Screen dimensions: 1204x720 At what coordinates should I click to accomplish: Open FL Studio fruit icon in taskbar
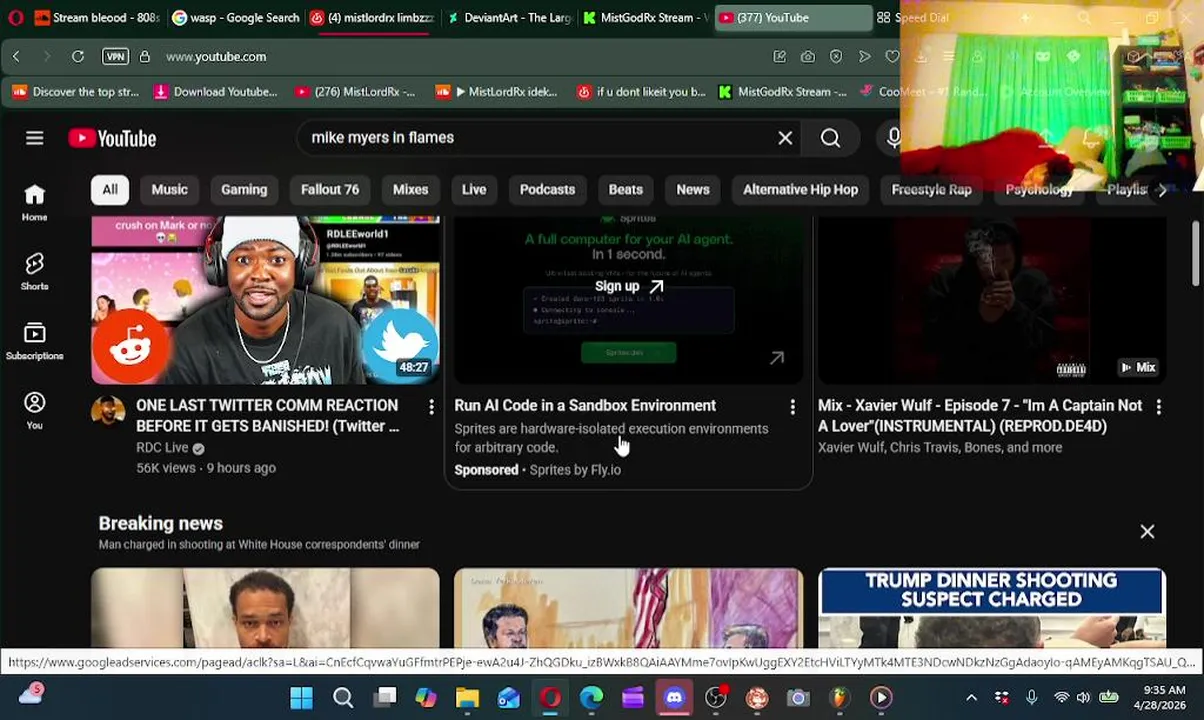(839, 698)
